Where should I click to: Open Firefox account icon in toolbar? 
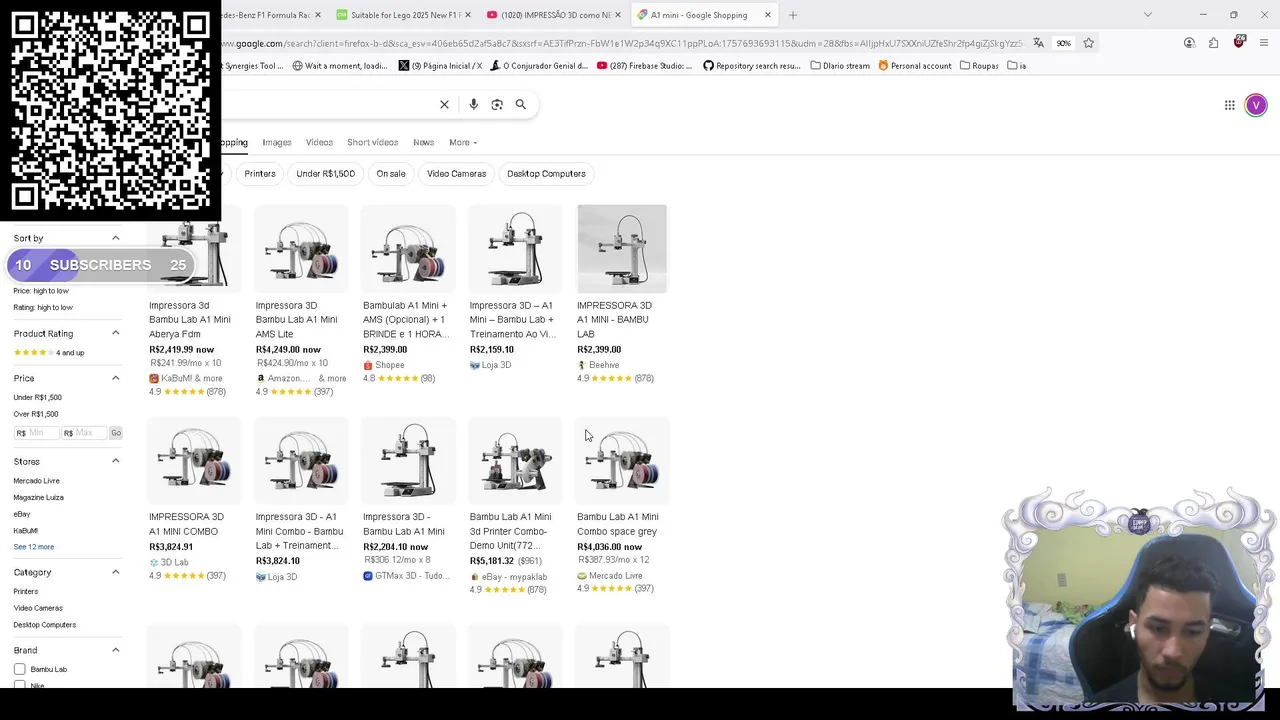coord(1189,43)
